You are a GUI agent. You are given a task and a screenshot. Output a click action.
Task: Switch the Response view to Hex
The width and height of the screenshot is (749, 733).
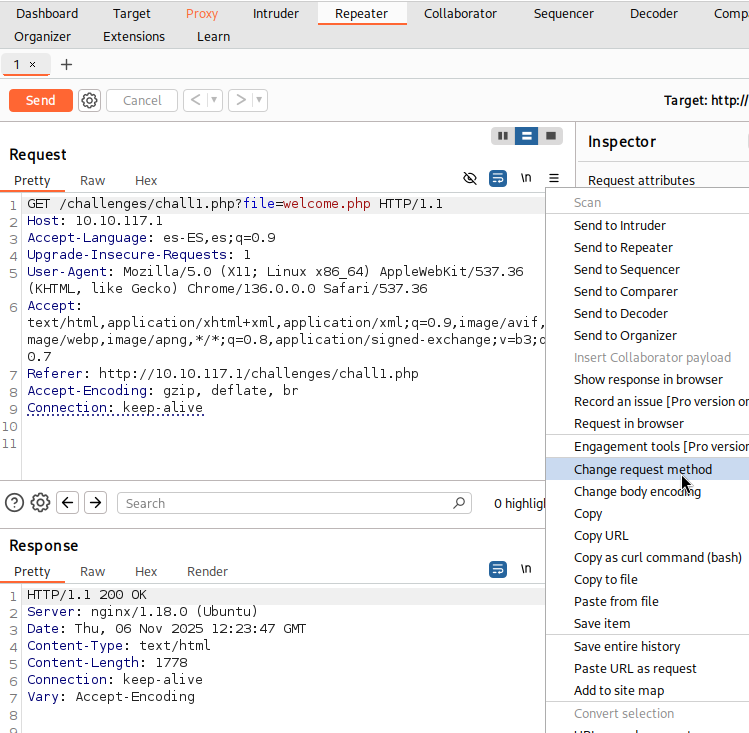click(x=146, y=572)
